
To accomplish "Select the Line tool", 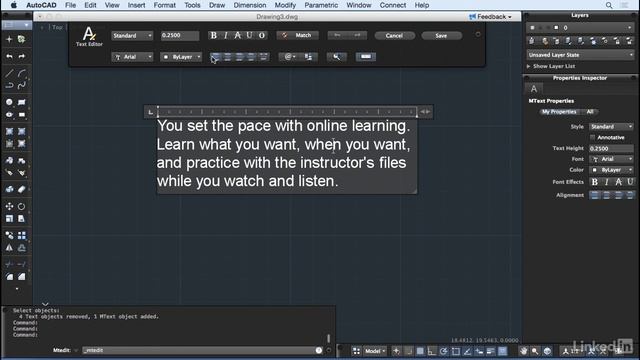I will click(x=9, y=73).
